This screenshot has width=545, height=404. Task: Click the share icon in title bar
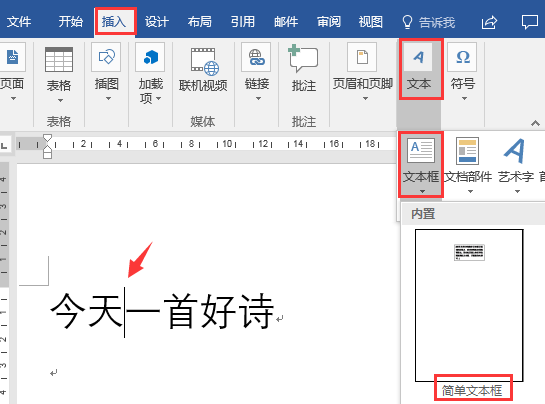[x=489, y=23]
